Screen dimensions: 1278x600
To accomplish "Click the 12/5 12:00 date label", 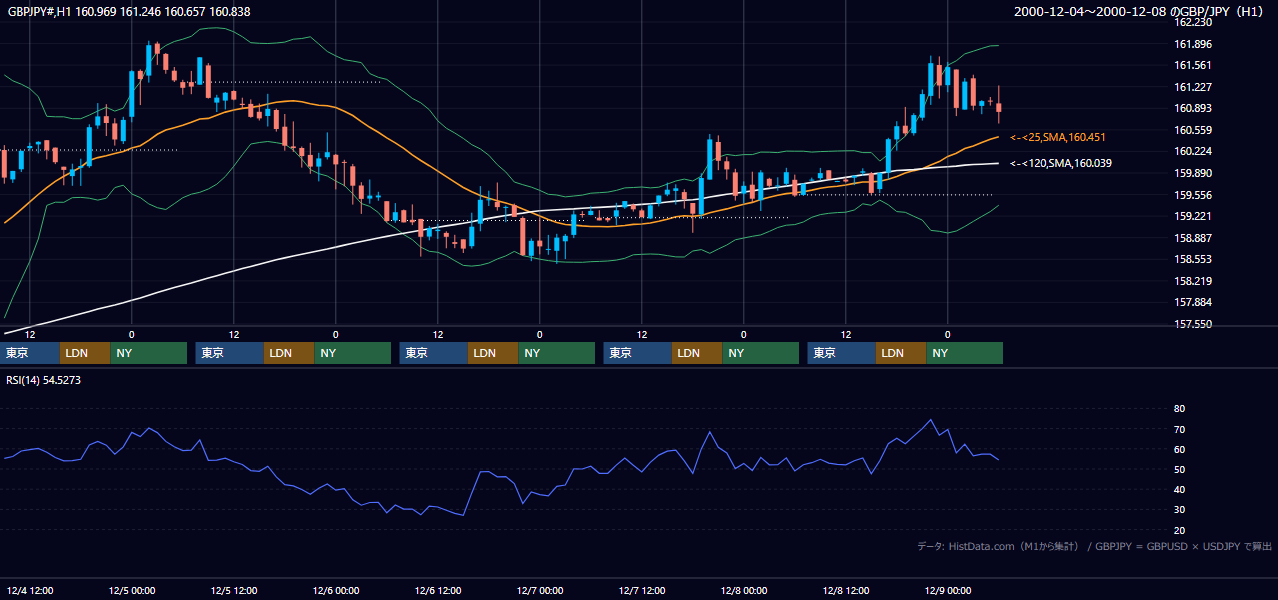I will pyautogui.click(x=234, y=591).
